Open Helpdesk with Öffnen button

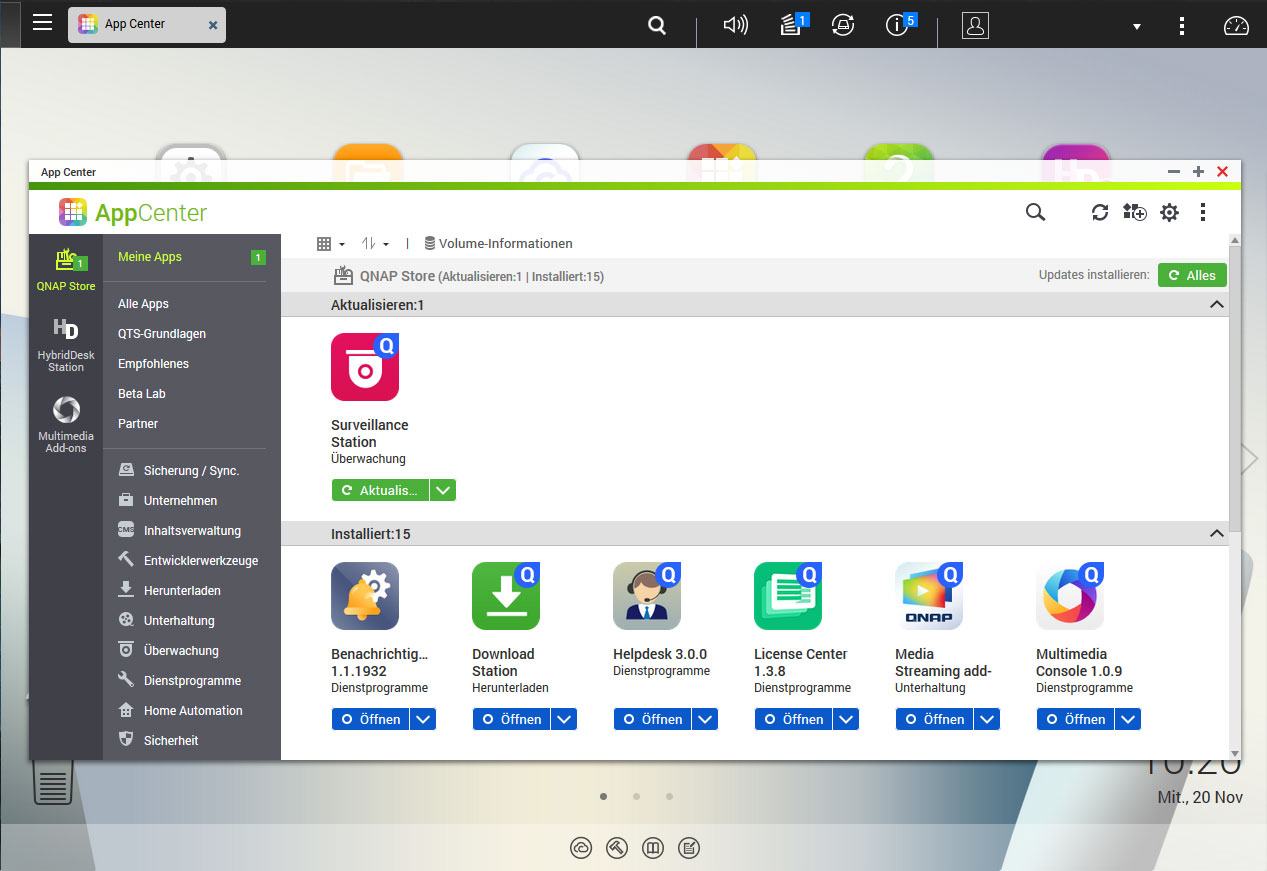tap(652, 719)
